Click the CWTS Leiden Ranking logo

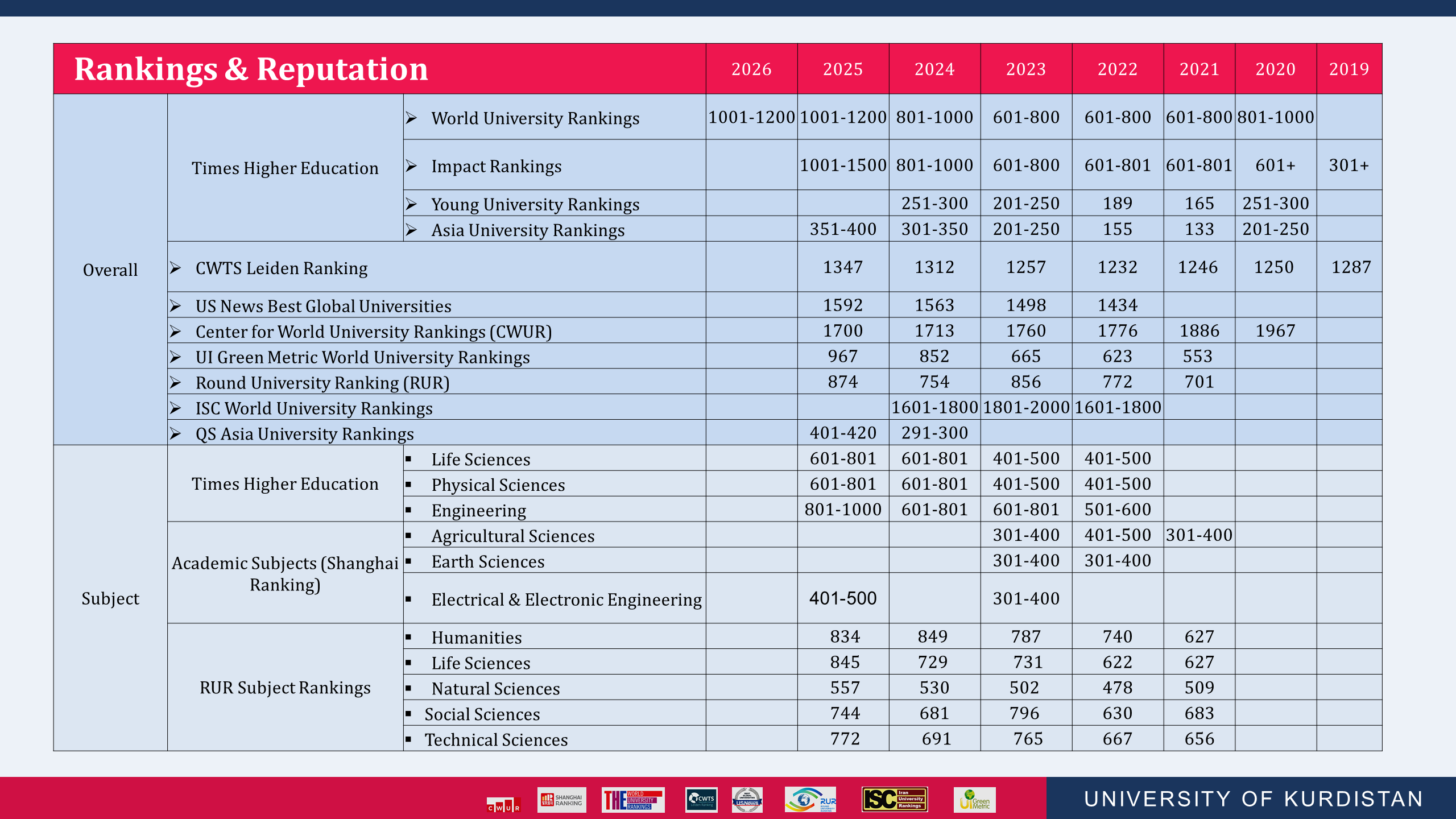tap(701, 800)
